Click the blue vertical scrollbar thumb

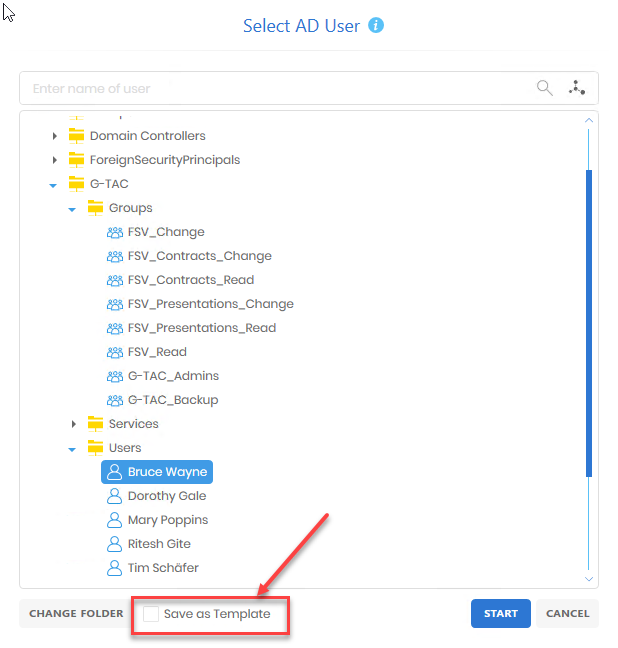tap(589, 320)
